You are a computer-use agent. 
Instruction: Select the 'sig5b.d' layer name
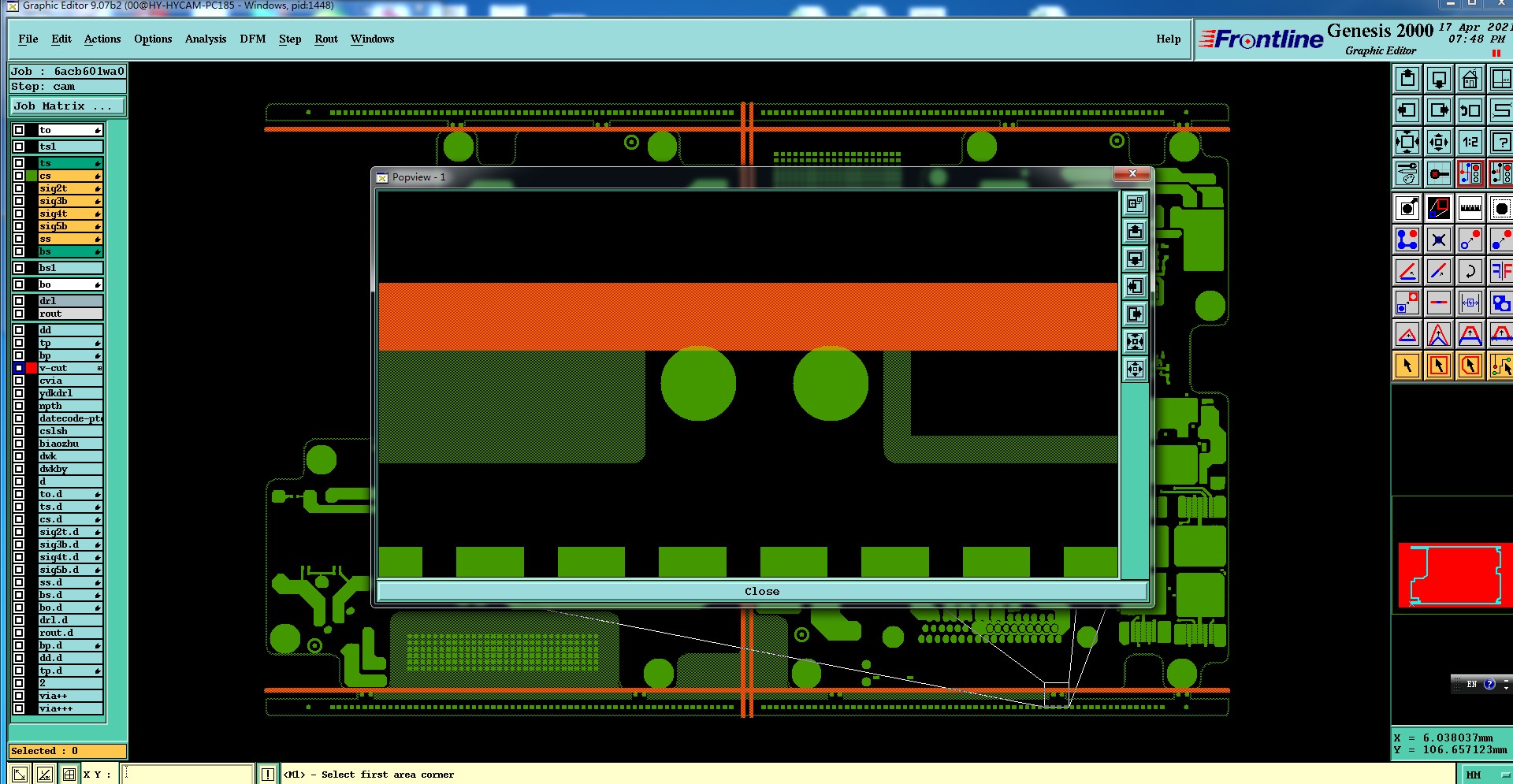pos(71,570)
